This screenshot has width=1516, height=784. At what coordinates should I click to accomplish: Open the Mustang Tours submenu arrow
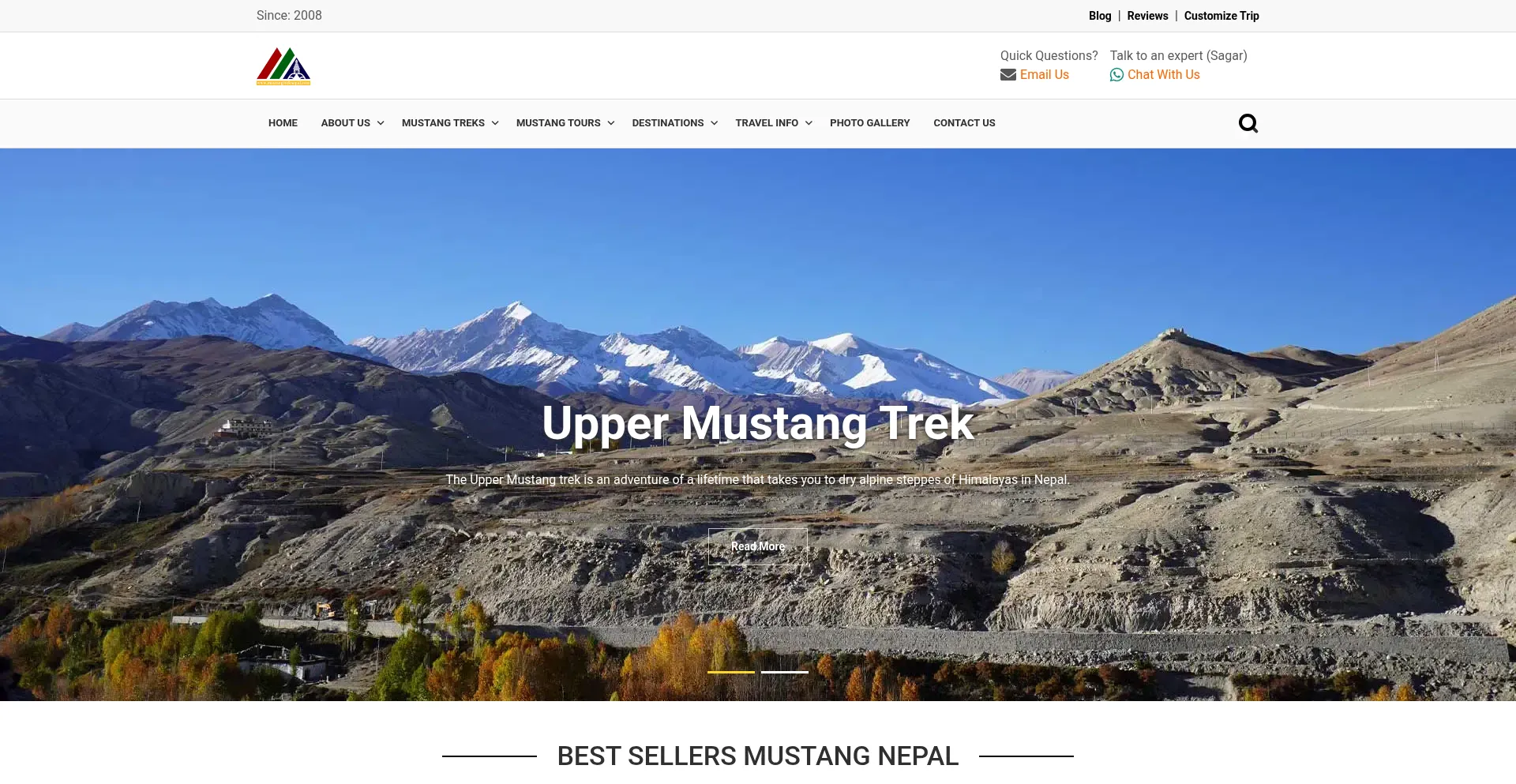611,123
